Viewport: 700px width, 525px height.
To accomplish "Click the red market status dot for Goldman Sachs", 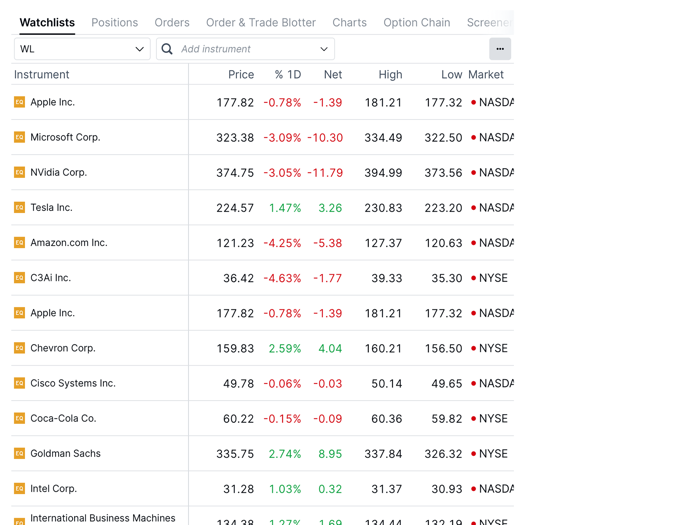I will (473, 454).
